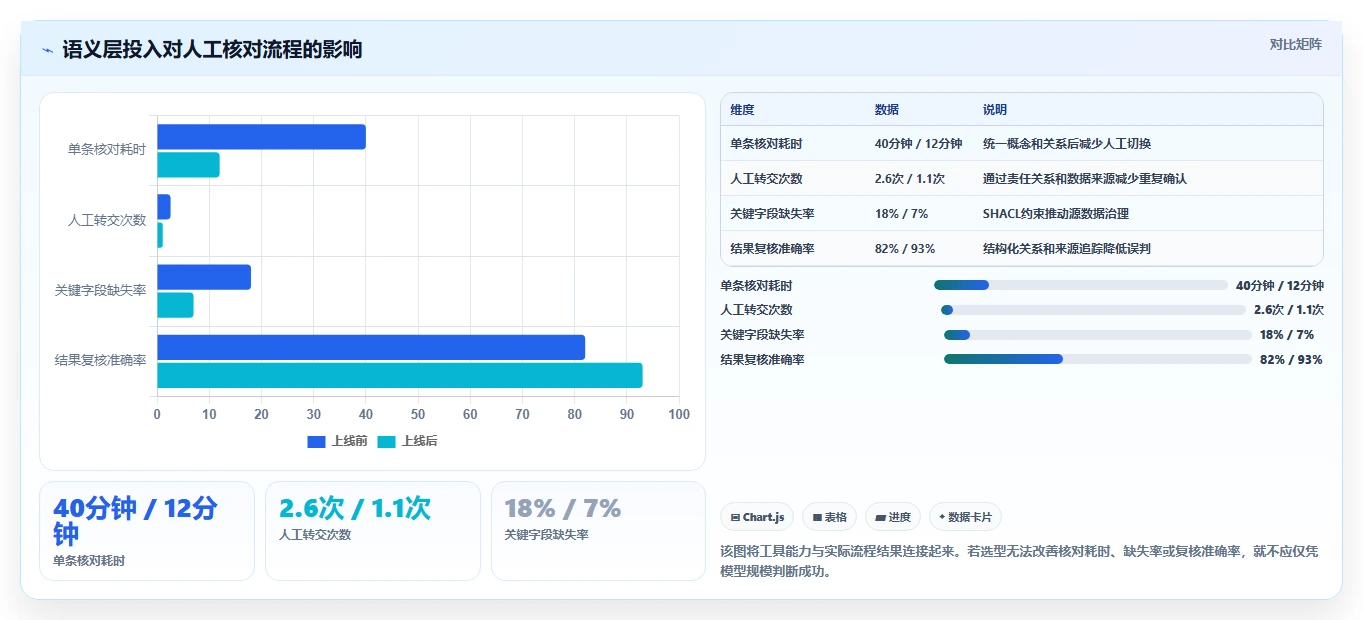The image size is (1363, 620).
Task: Click the 语义层投入对人工核对流程的影响 title
Action: tap(212, 50)
